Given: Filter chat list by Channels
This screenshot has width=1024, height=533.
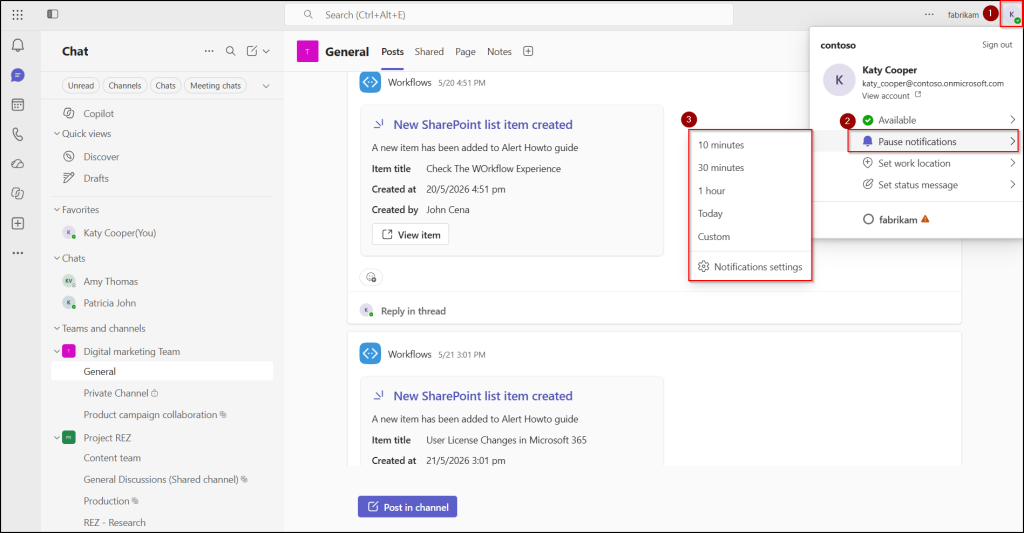Looking at the screenshot, I should [125, 86].
